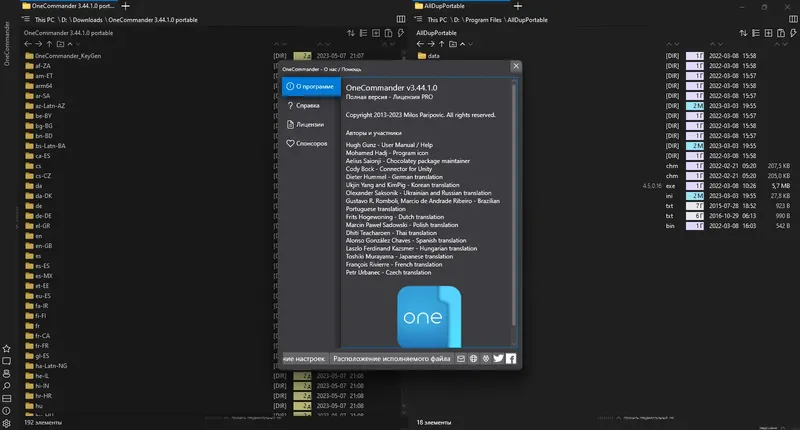Toggle sort order arrows in the left pane toolbar
Viewport: 800px width, 430px height.
(351, 33)
